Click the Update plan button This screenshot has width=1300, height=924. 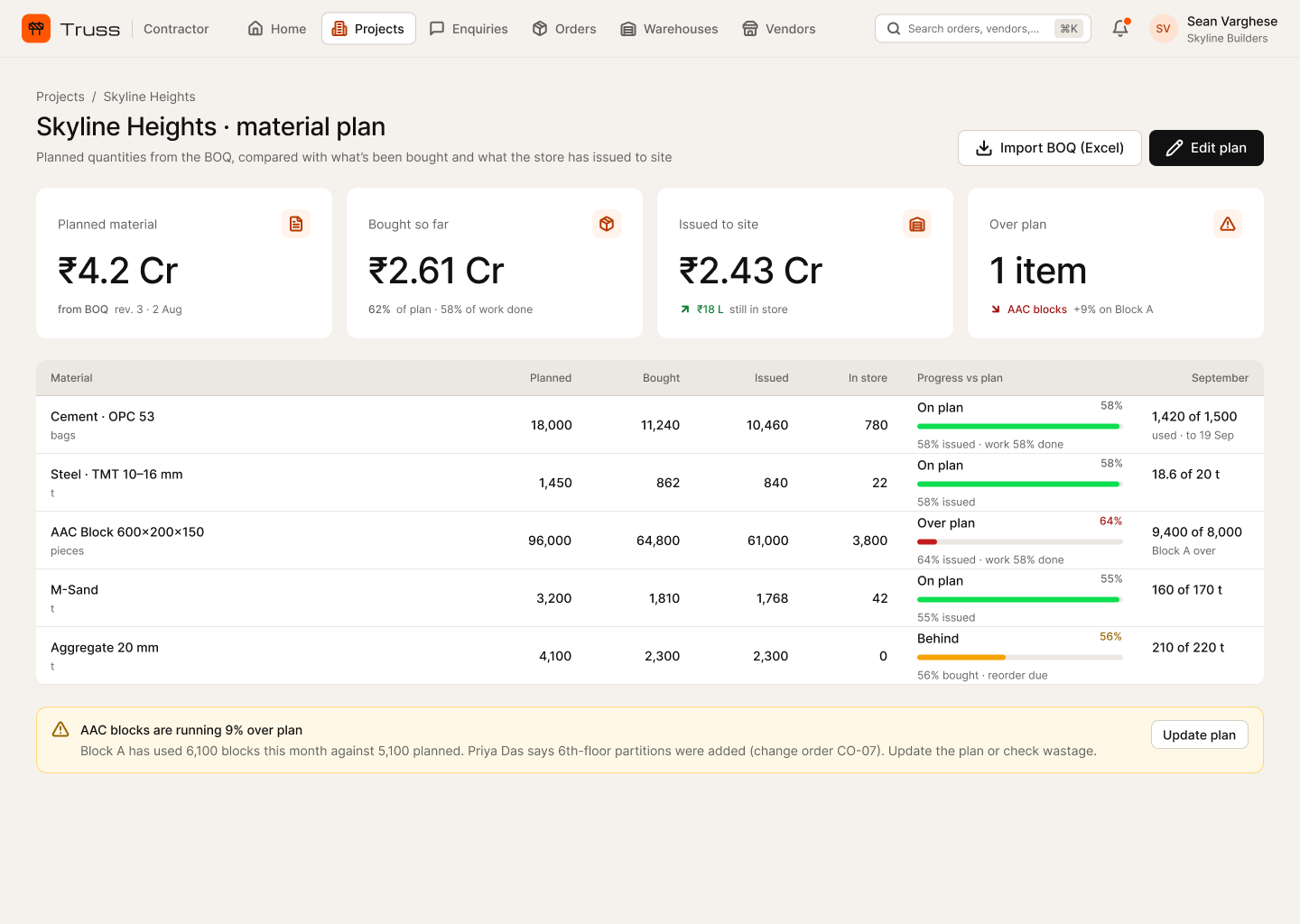coord(1200,735)
